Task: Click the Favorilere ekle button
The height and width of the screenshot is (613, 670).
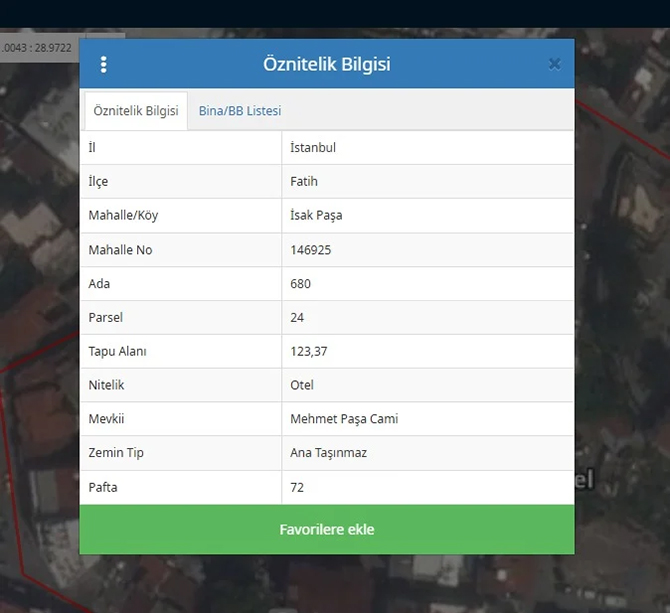Action: (x=327, y=529)
